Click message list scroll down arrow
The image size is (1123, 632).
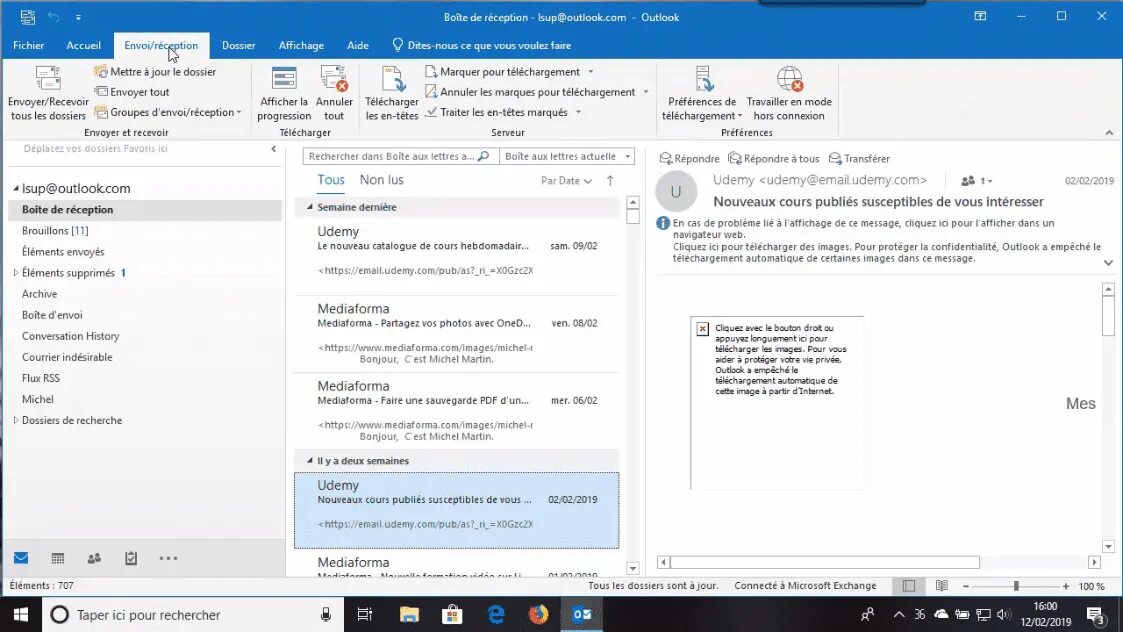632,569
